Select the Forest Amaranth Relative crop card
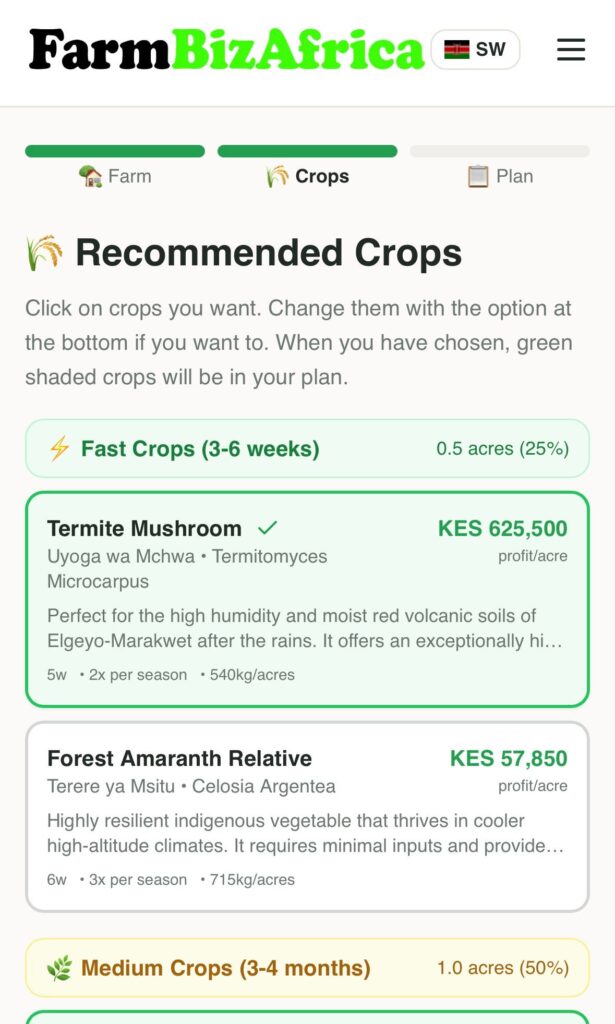Screen dimensions: 615x1024 [308, 816]
